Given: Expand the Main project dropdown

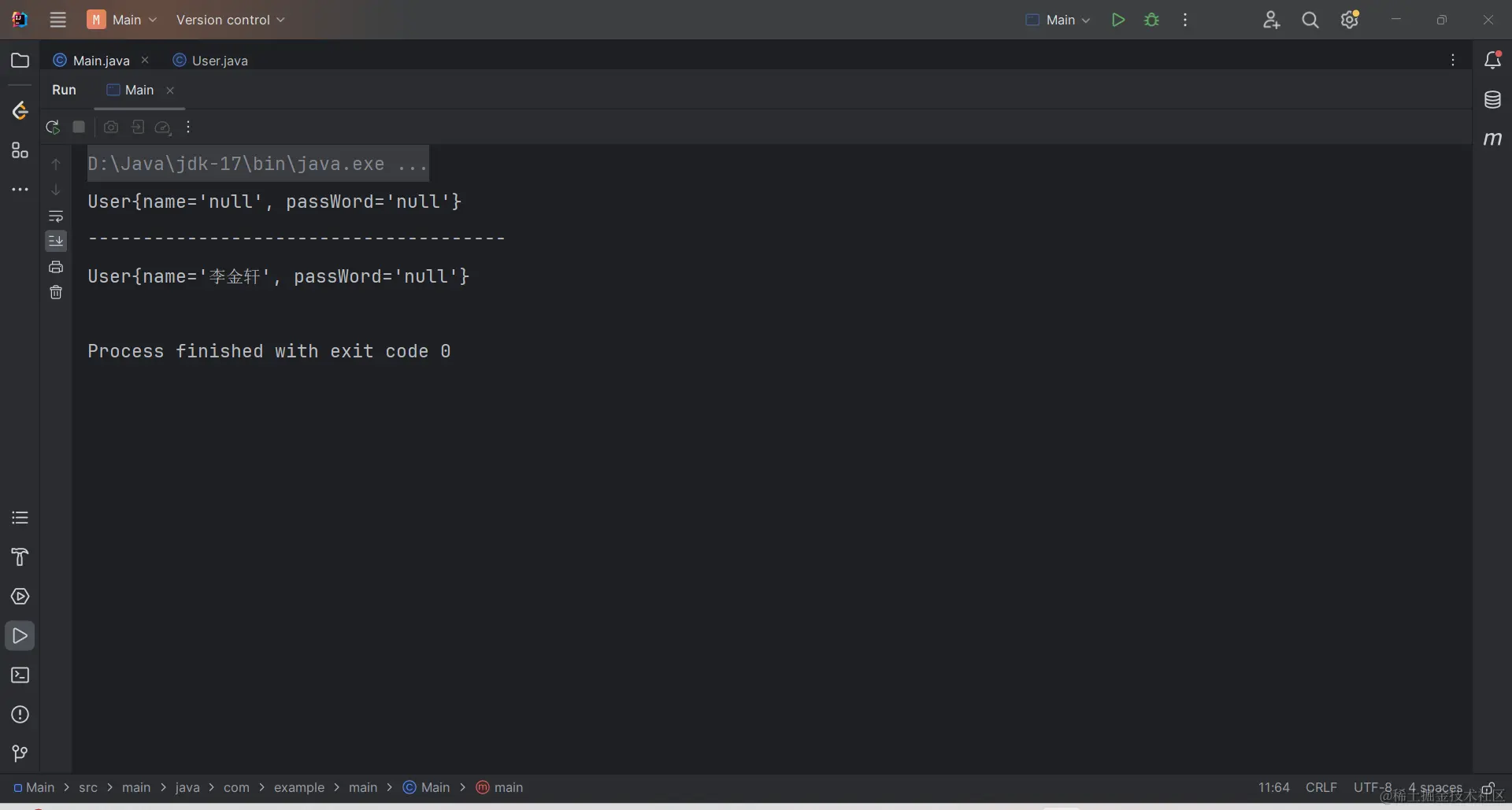Looking at the screenshot, I should pos(122,20).
